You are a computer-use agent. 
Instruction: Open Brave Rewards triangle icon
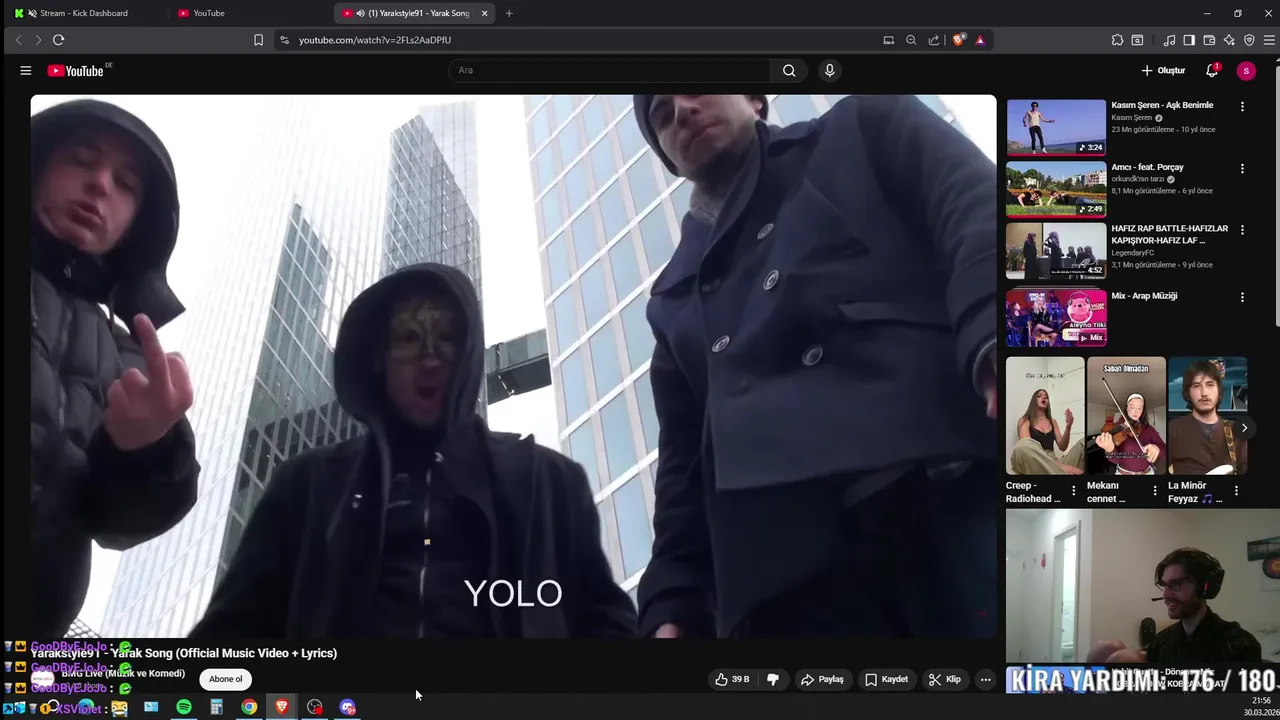point(980,40)
